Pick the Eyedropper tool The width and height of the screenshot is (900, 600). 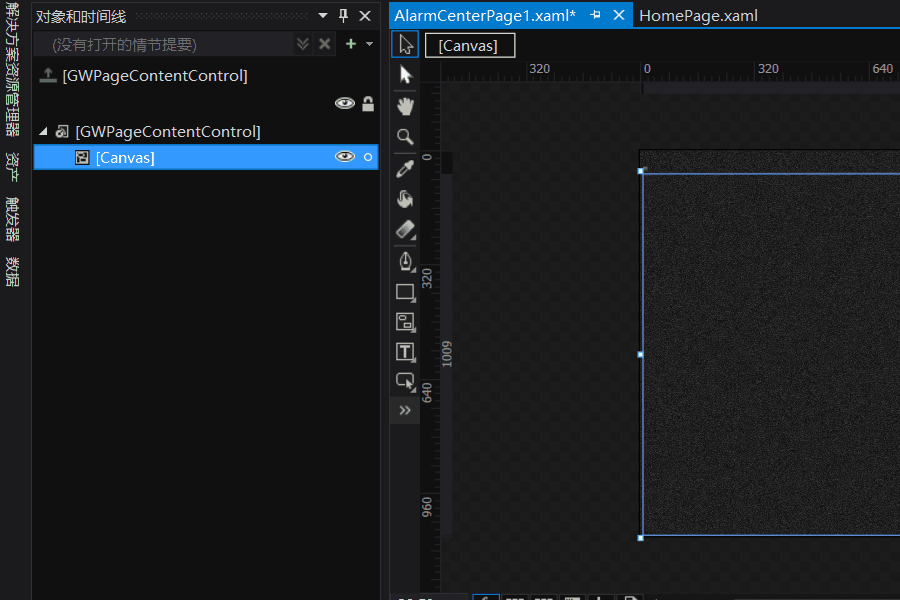405,168
